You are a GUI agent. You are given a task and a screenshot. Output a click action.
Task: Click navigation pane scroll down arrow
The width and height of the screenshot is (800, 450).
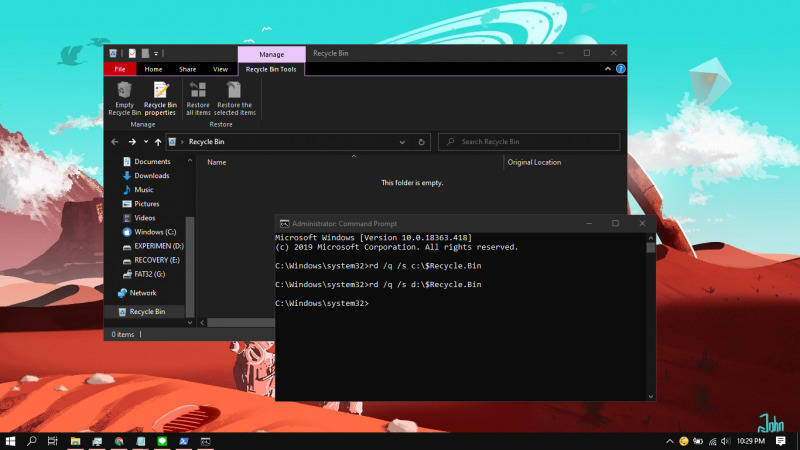coord(190,322)
